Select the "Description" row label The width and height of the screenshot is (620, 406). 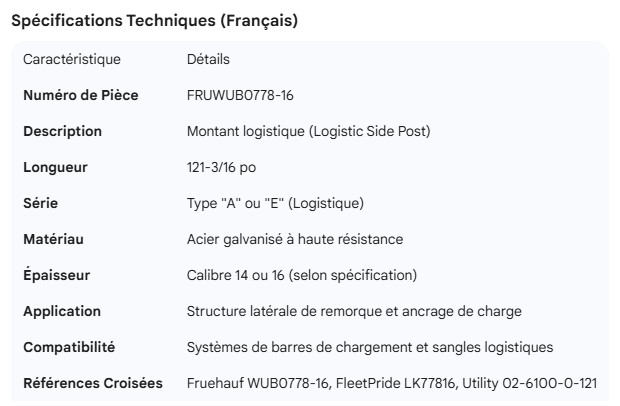pos(62,131)
